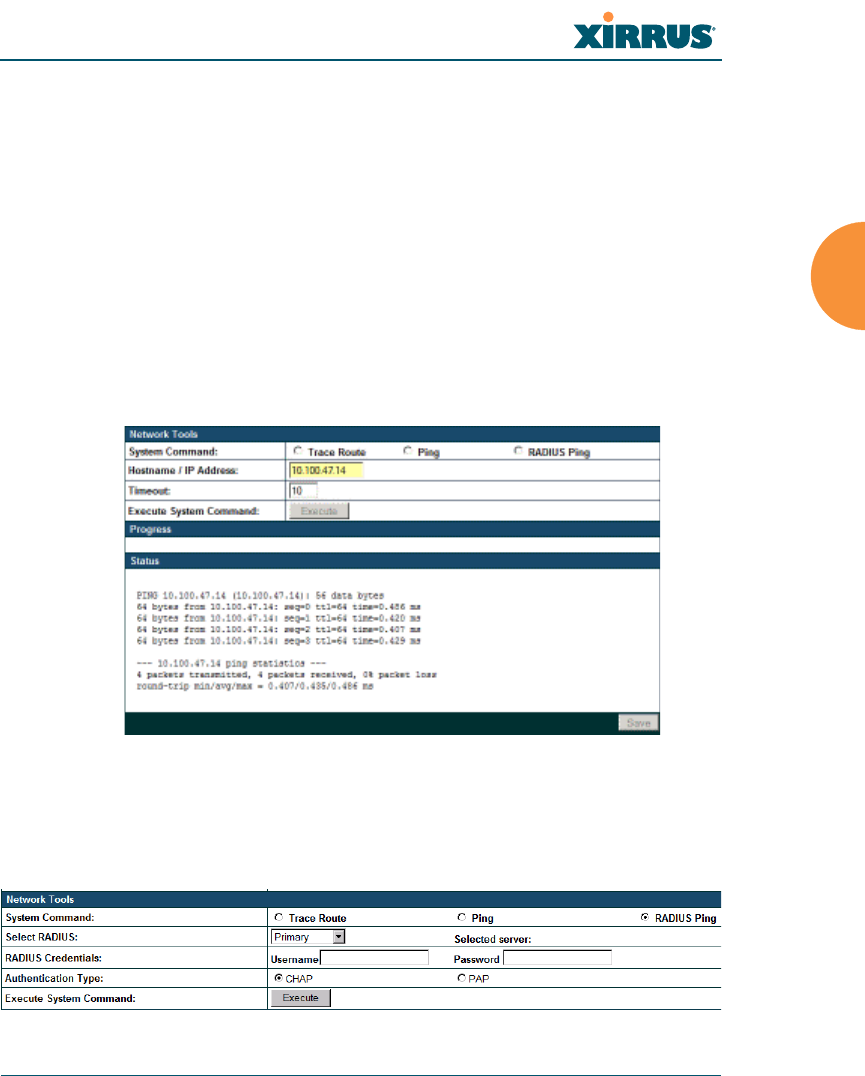
Task: Choose PAP authentication type
Action: pyautogui.click(x=462, y=978)
